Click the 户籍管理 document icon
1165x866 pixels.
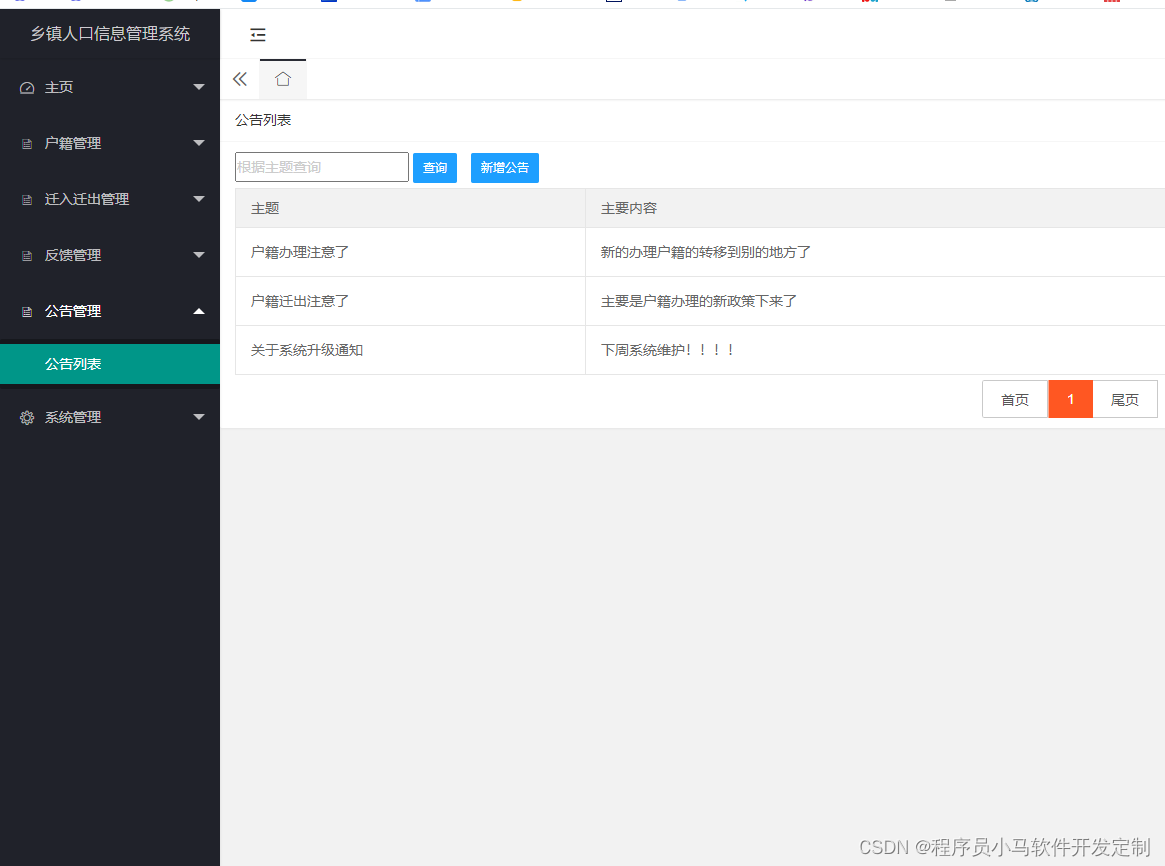27,143
